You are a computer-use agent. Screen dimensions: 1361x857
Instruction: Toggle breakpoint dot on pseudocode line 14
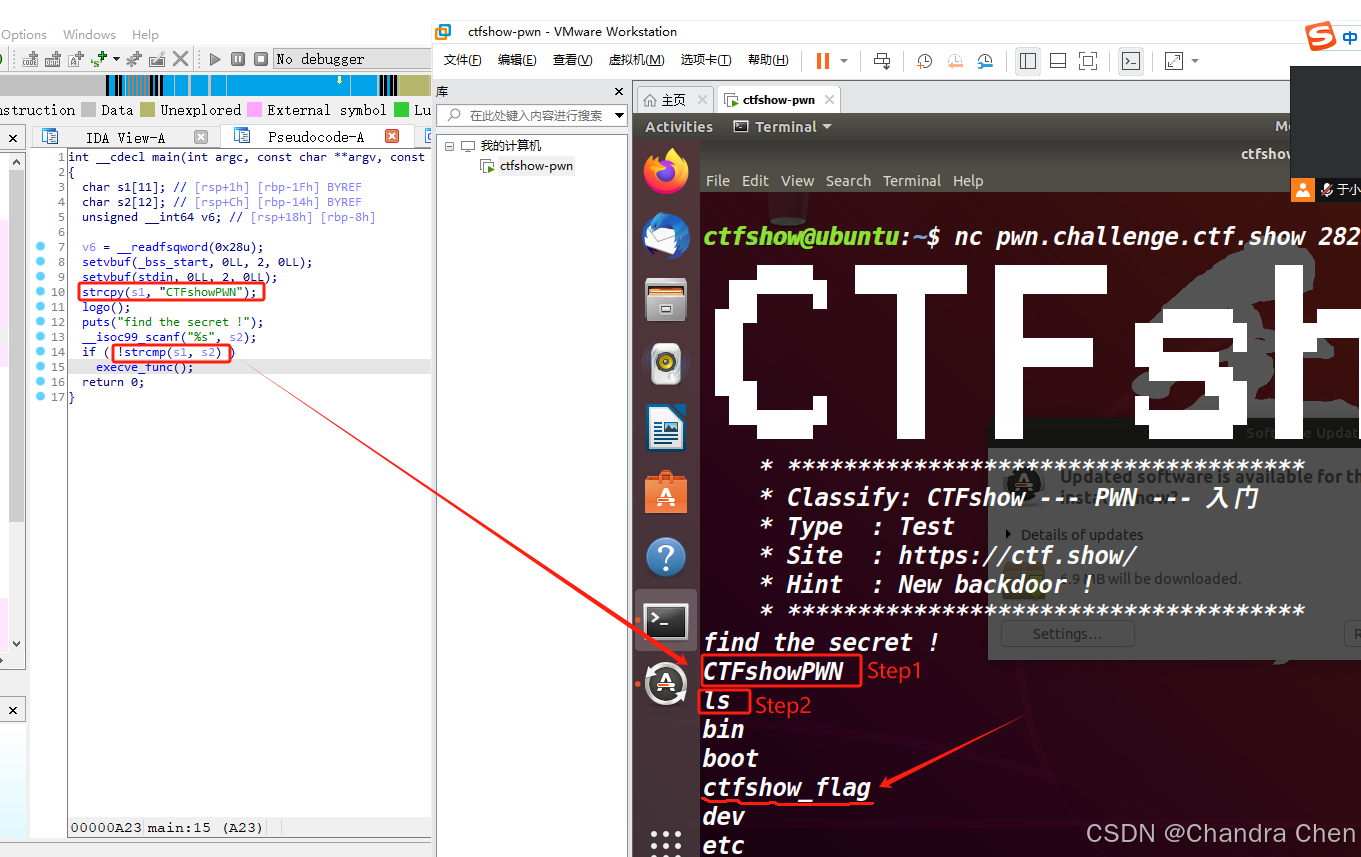(40, 352)
